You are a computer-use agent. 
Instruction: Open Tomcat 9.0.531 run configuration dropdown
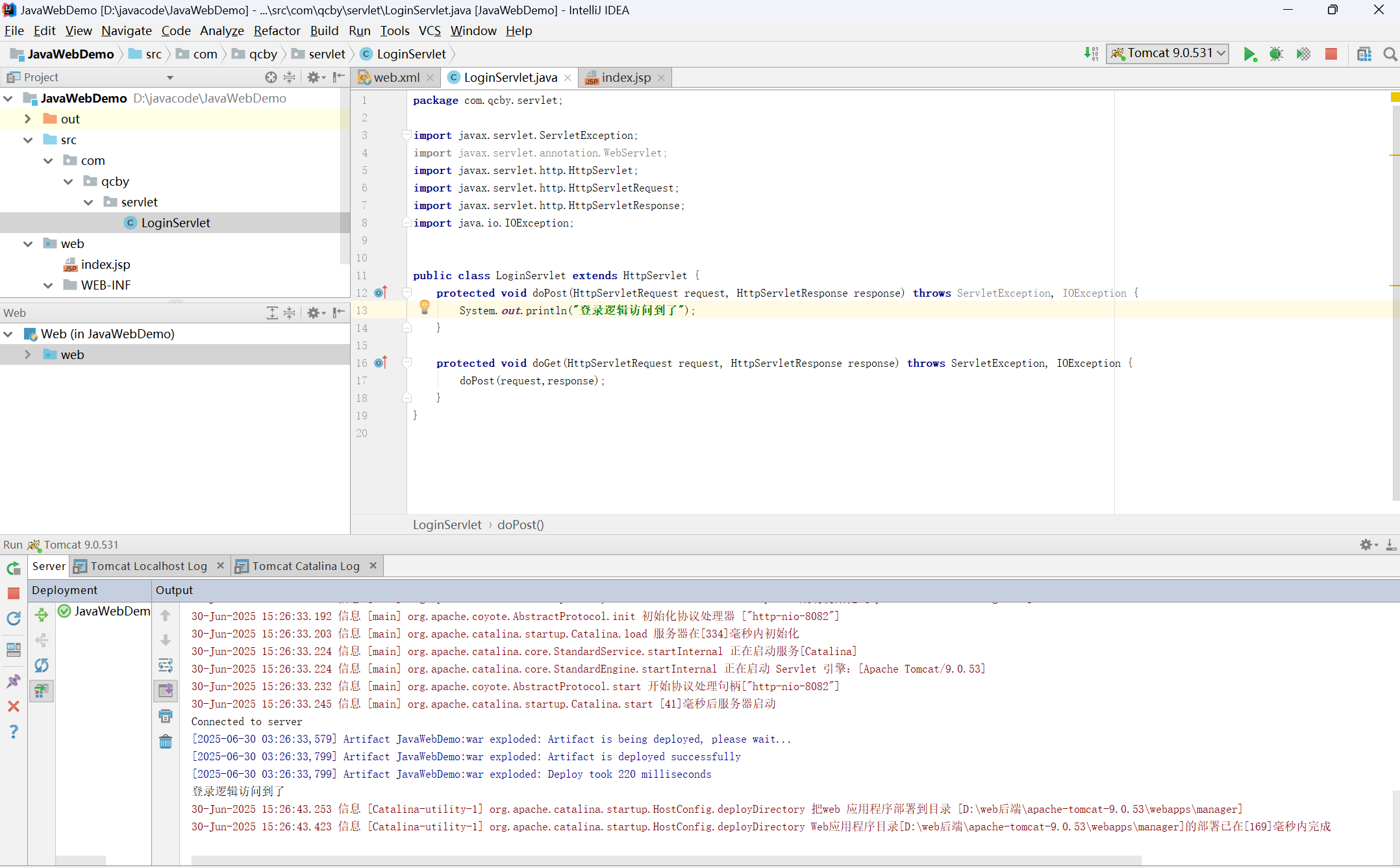tap(1168, 53)
